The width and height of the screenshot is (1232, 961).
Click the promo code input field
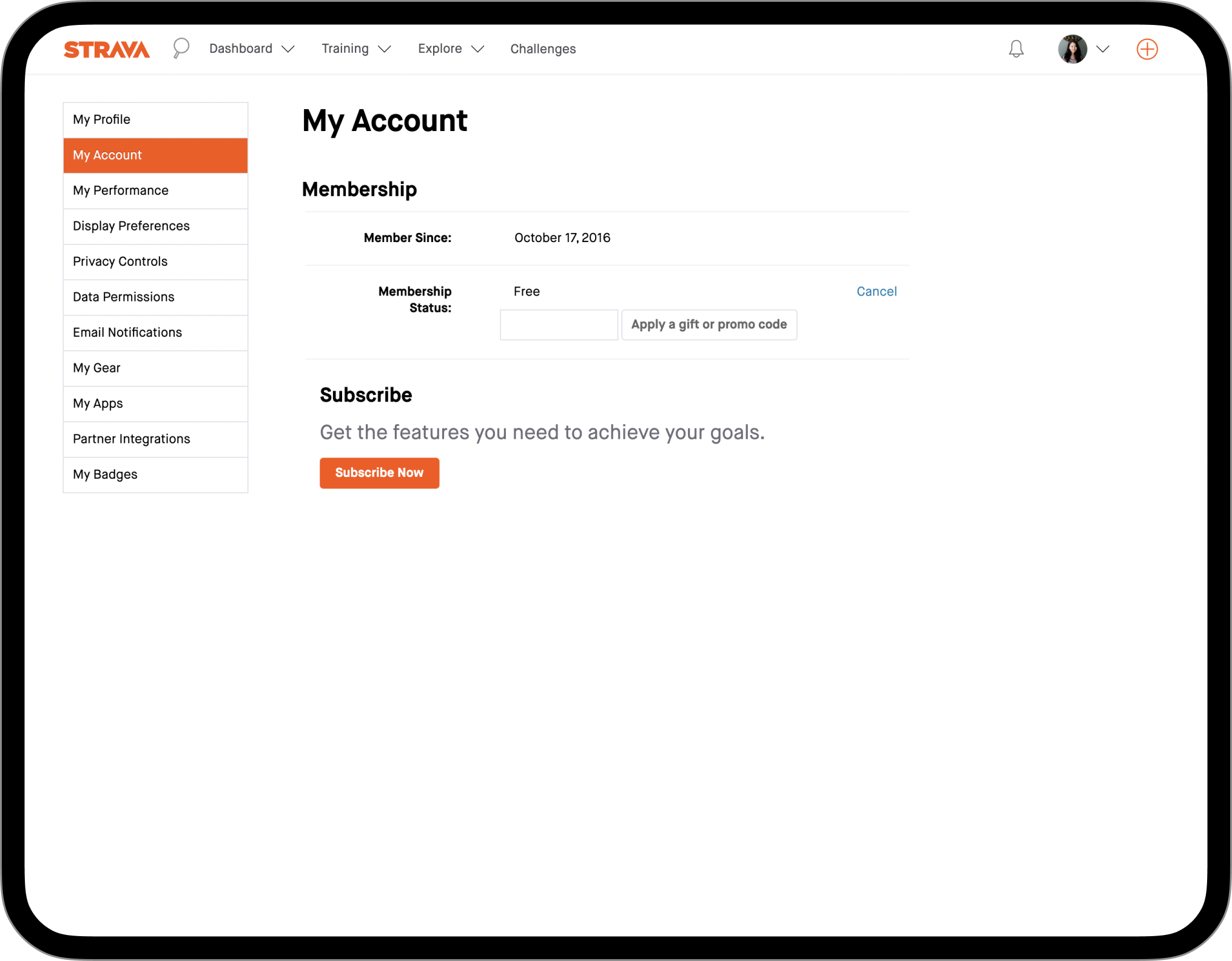click(558, 325)
